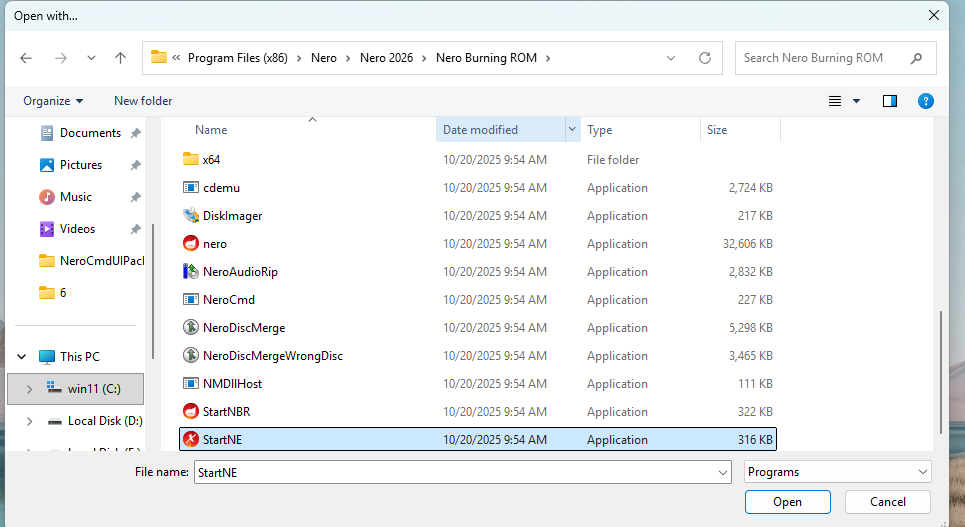This screenshot has height=527, width=965.
Task: Click the File name input field
Action: pyautogui.click(x=455, y=472)
